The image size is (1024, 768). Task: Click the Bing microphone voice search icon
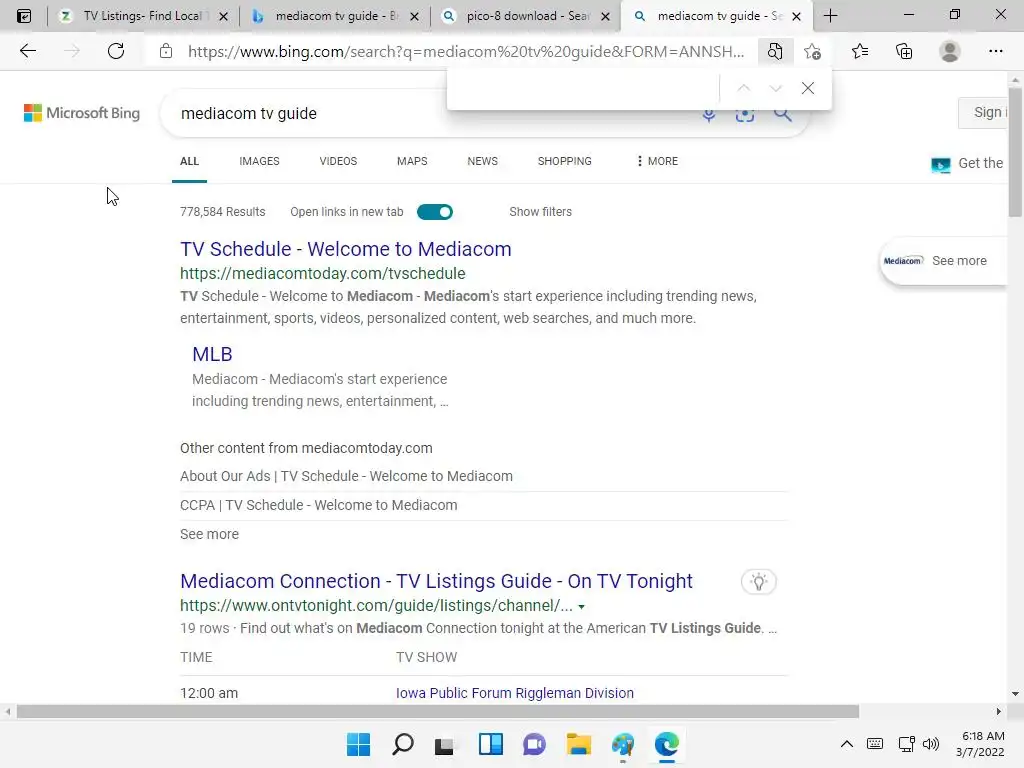(709, 116)
